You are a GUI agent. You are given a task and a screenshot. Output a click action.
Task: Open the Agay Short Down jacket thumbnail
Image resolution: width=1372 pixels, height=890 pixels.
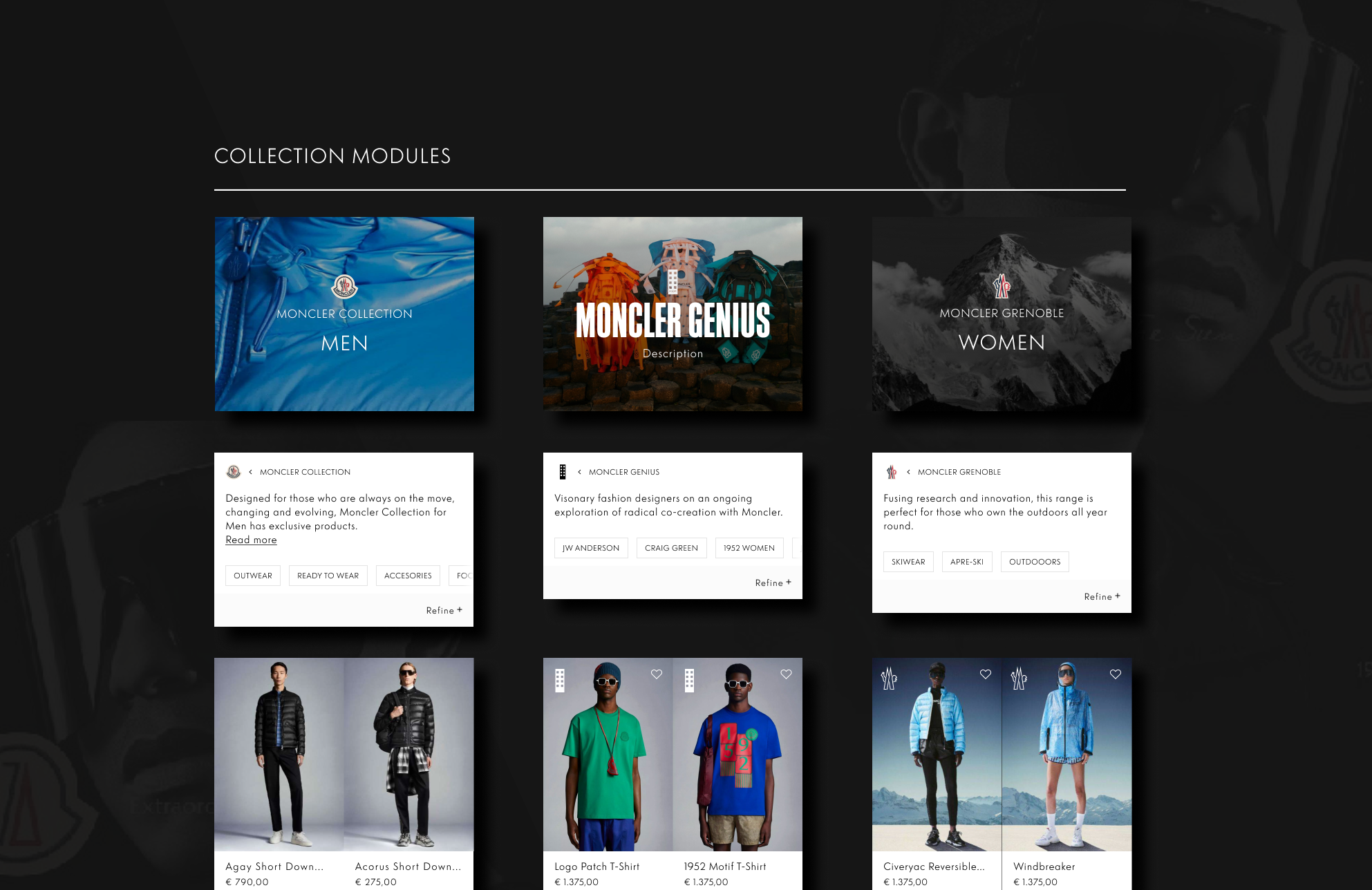(279, 754)
